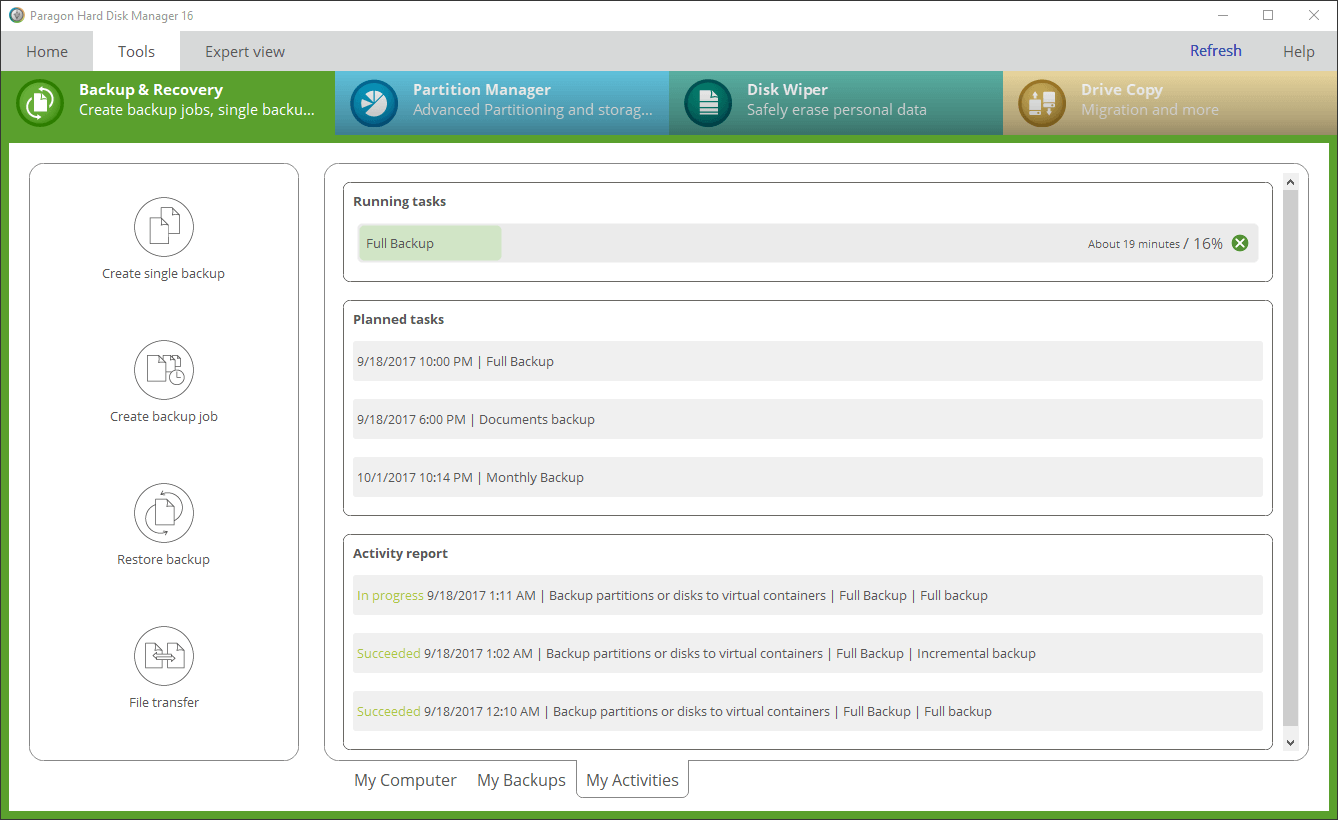Open the My Computer tab
Image resolution: width=1338 pixels, height=820 pixels.
point(405,779)
